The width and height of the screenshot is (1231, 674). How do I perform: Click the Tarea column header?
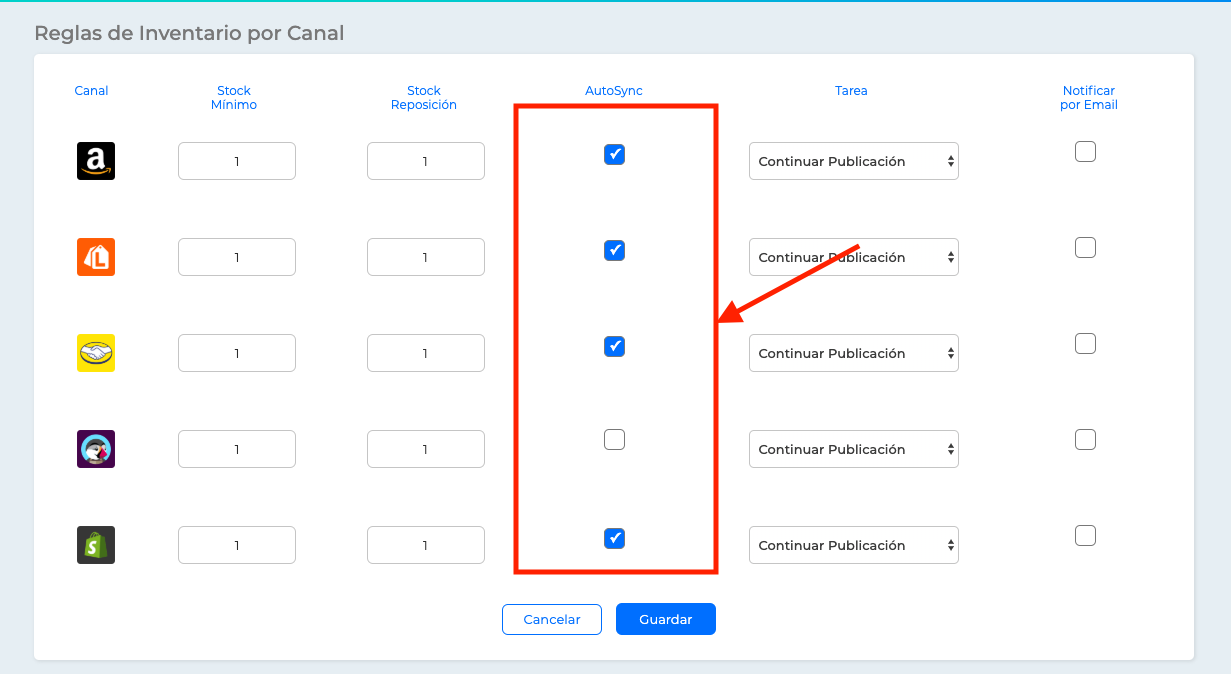[851, 91]
